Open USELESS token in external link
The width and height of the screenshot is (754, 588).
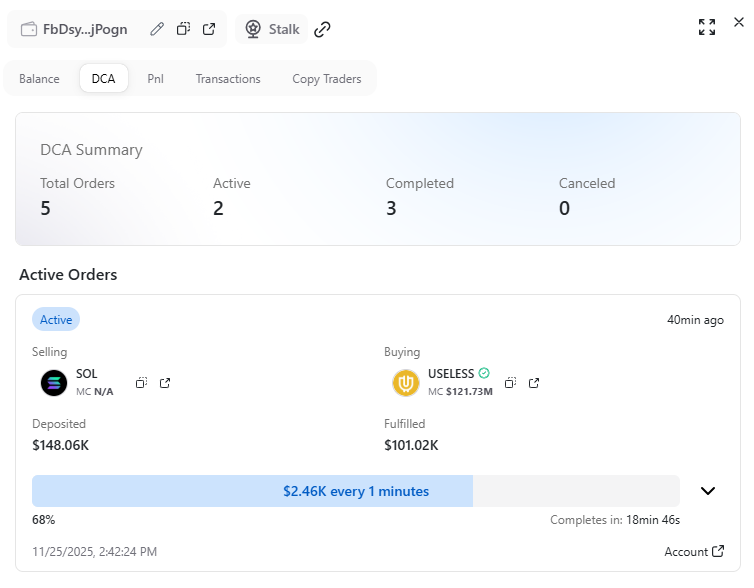pos(534,383)
